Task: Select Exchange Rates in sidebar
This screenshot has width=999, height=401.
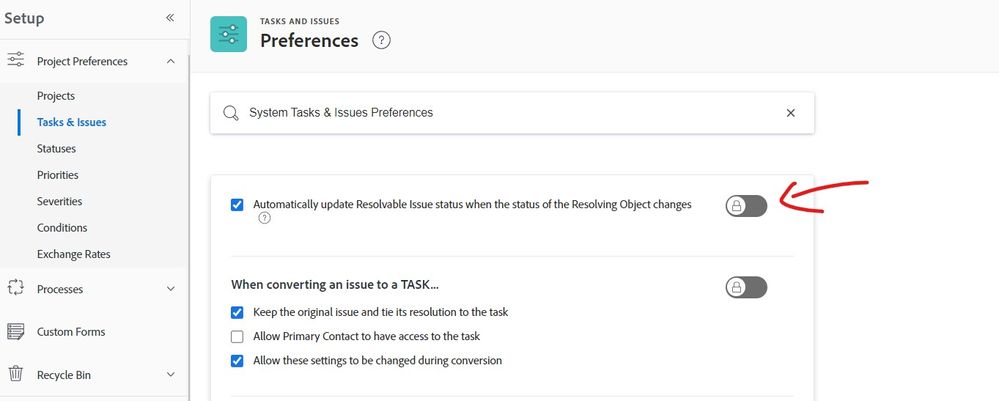Action: point(73,254)
